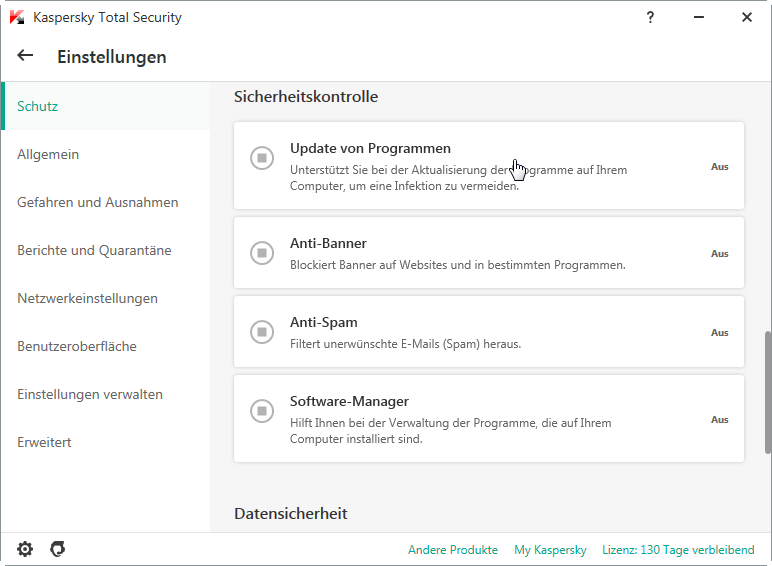Click the back arrow next to Einstellungen
Viewport: 772px width, 566px height.
coord(26,56)
